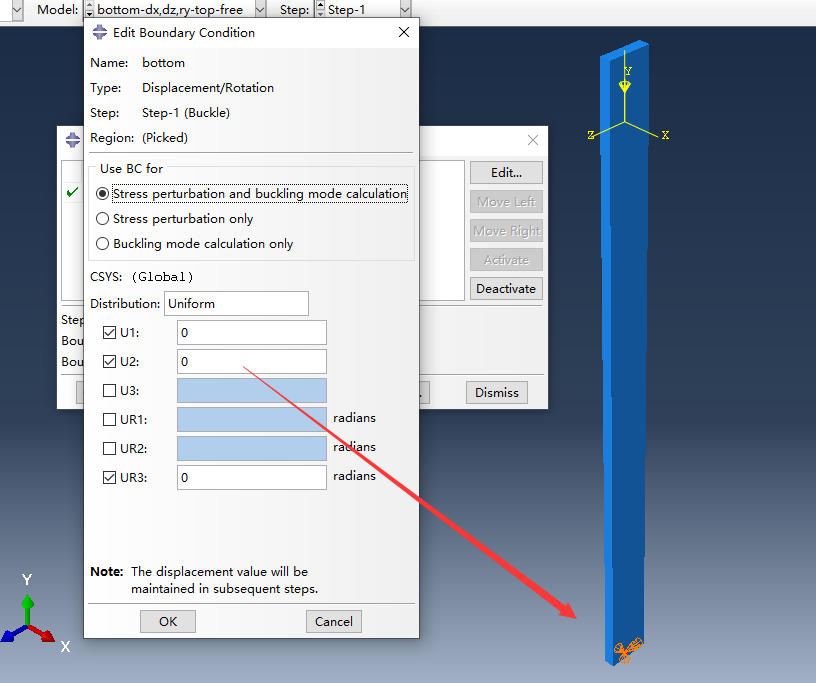816x683 pixels.
Task: Open the Distribution Uniform combo box
Action: pyautogui.click(x=236, y=303)
